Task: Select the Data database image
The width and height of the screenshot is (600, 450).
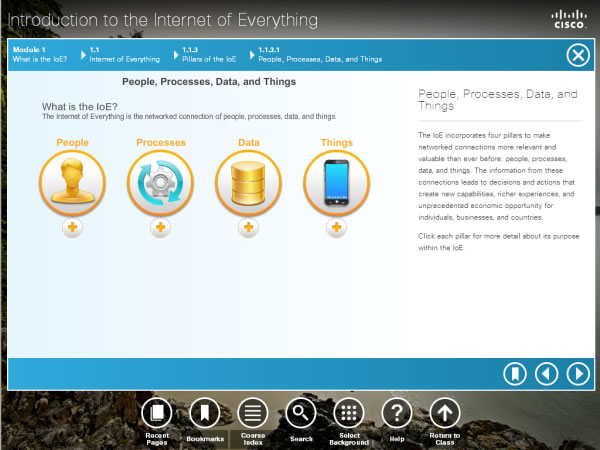Action: (x=248, y=183)
